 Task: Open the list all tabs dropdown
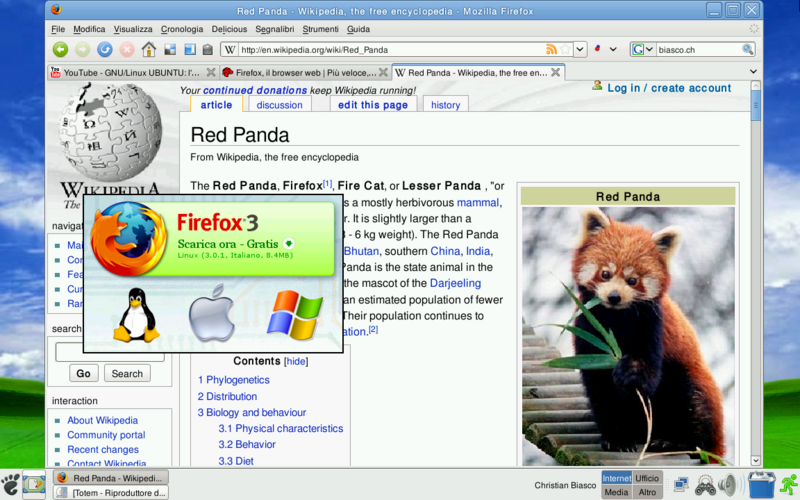tap(753, 71)
